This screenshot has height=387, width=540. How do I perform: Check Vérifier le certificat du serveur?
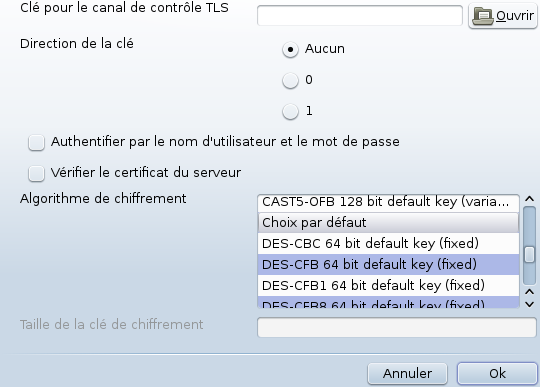click(37, 173)
